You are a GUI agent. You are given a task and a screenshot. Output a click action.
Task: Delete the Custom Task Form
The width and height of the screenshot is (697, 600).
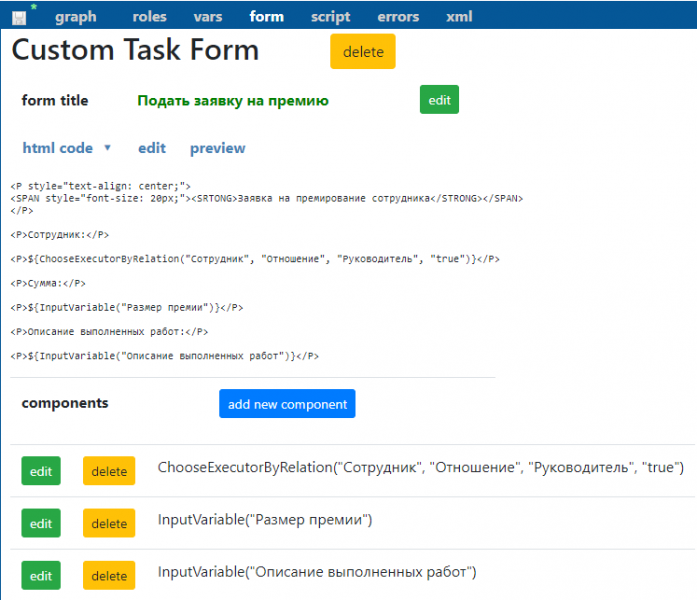(363, 52)
